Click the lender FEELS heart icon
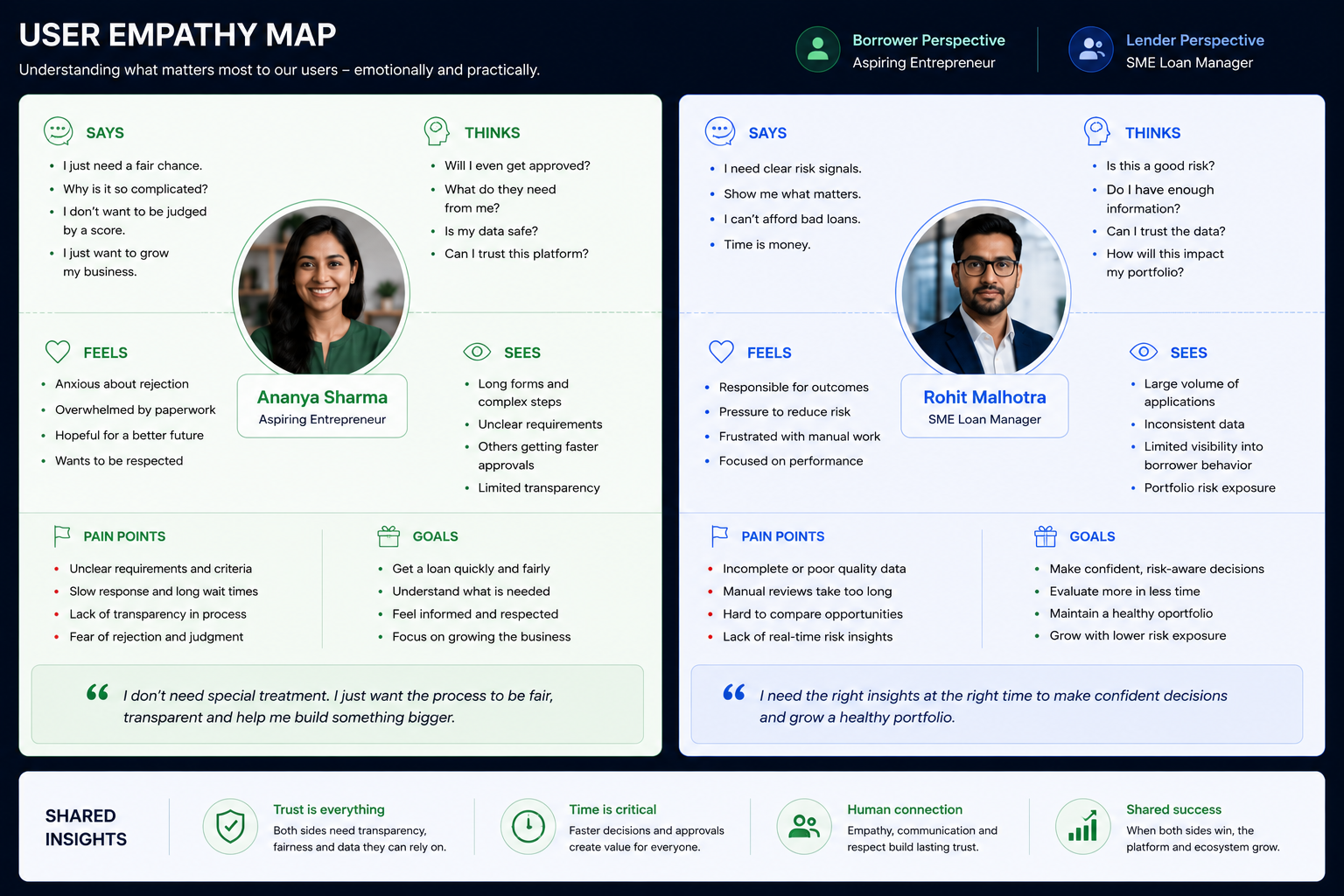Image resolution: width=1344 pixels, height=896 pixels. (721, 352)
